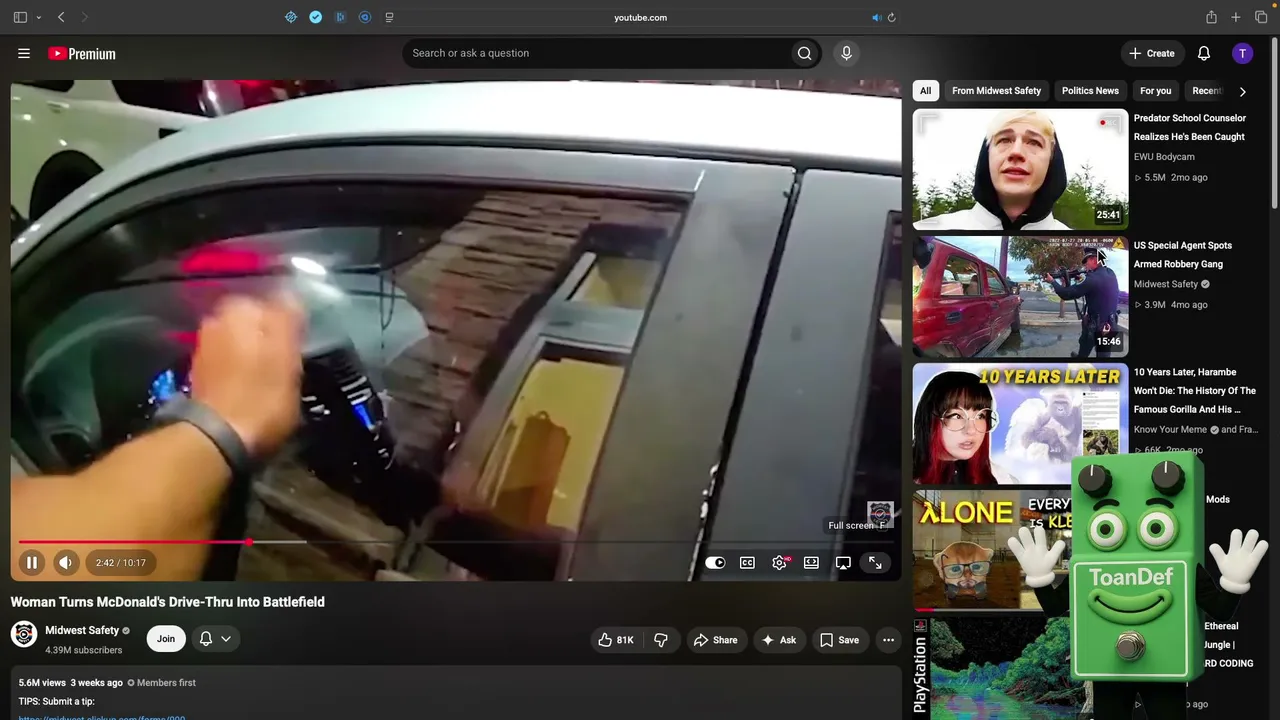This screenshot has height=720, width=1280.
Task: Switch the player to theater mode
Action: pyautogui.click(x=811, y=563)
